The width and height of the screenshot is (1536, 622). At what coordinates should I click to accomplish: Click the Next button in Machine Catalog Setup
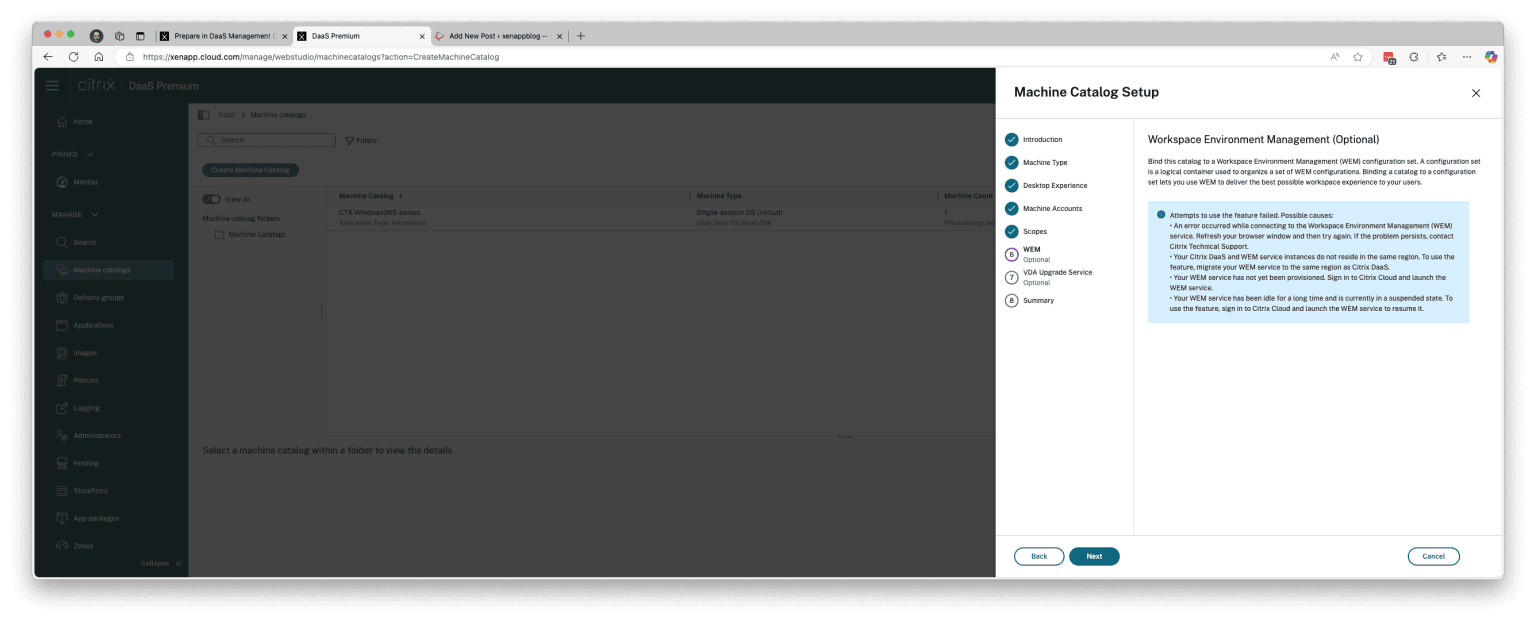(1094, 556)
